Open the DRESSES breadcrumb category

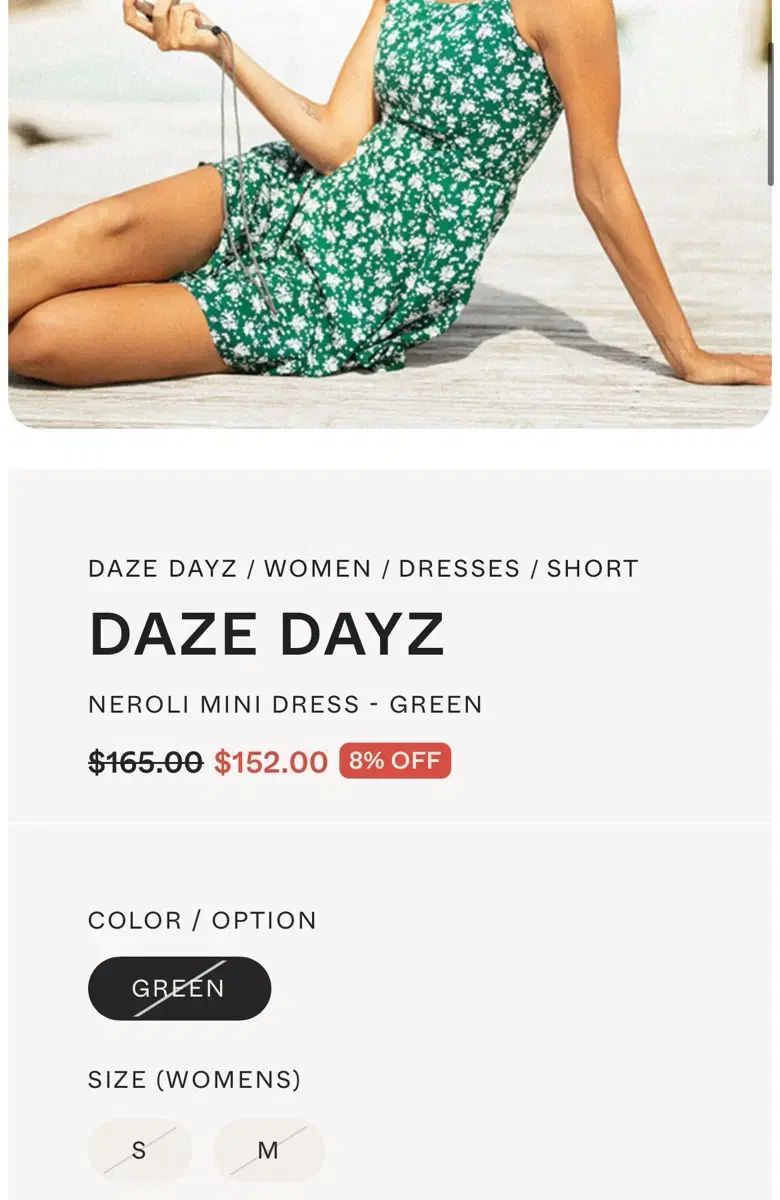click(x=460, y=568)
